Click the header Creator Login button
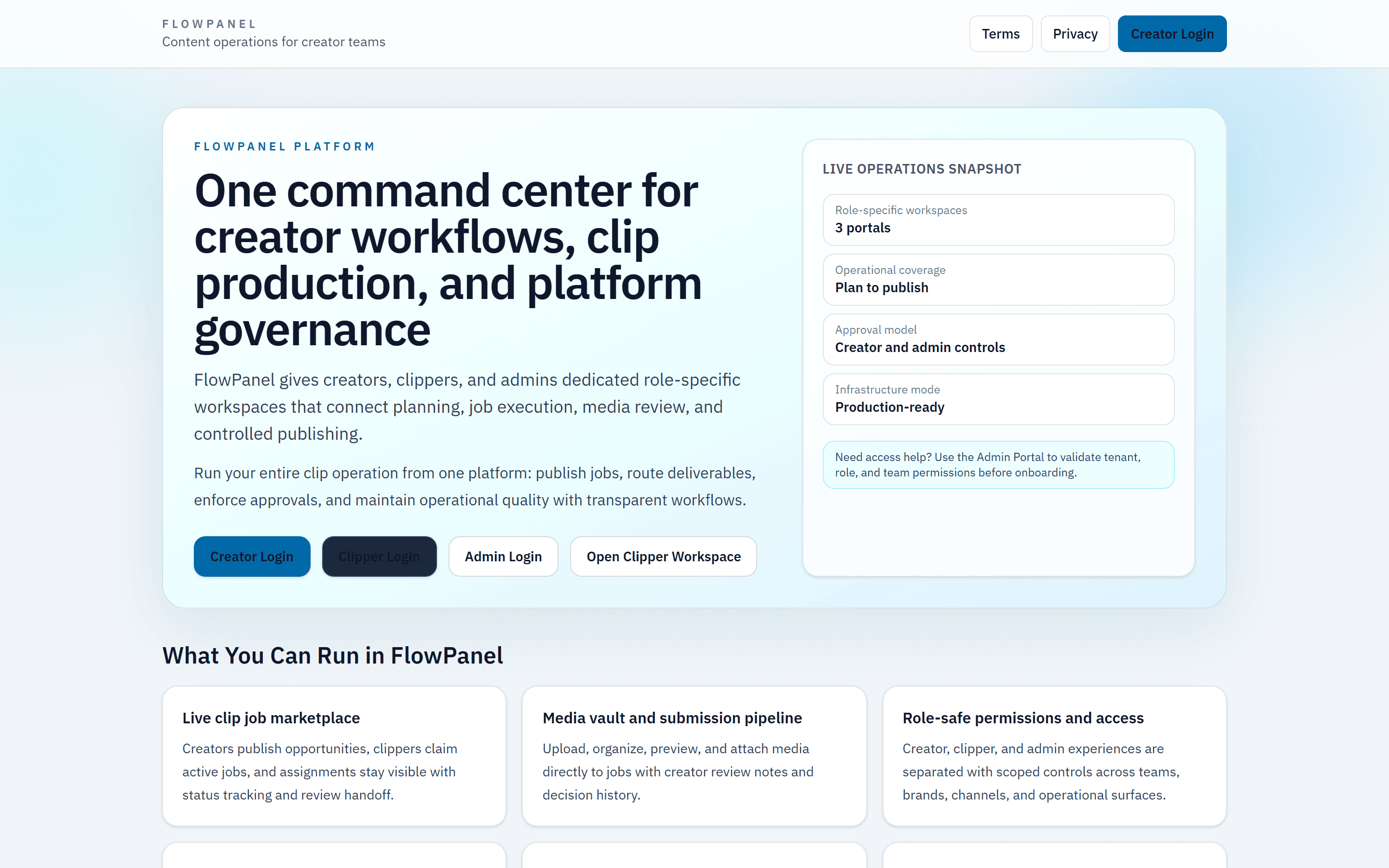The image size is (1389, 868). 1172,34
